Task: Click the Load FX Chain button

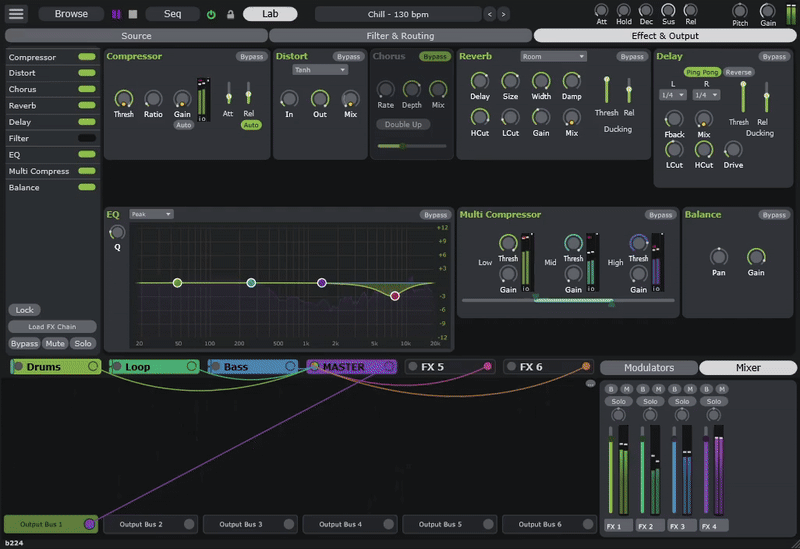Action: (52, 327)
